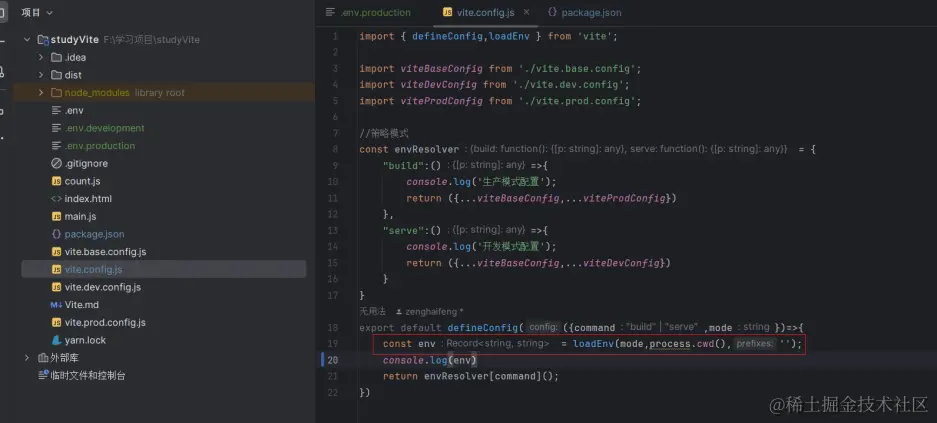Click the config: inlay hint on line 18
This screenshot has height=423, width=937.
click(544, 327)
